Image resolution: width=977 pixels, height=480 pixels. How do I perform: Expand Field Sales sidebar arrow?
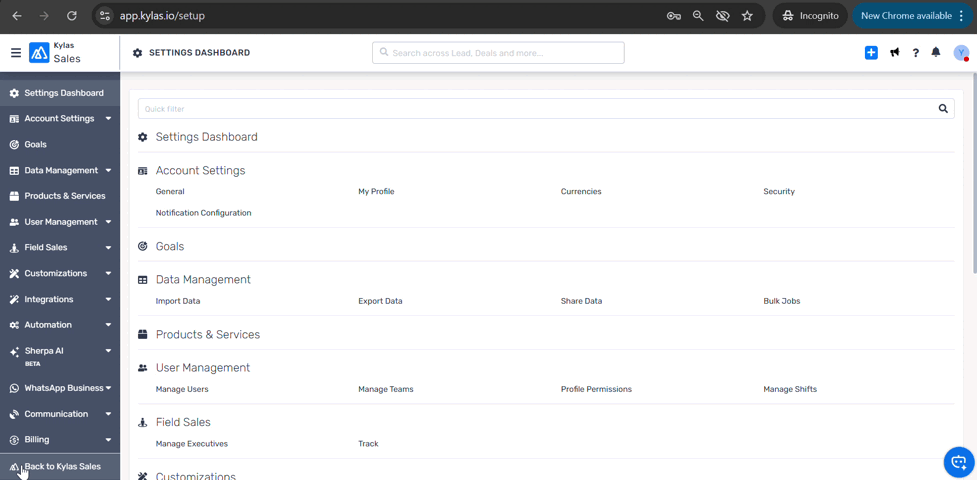click(108, 247)
